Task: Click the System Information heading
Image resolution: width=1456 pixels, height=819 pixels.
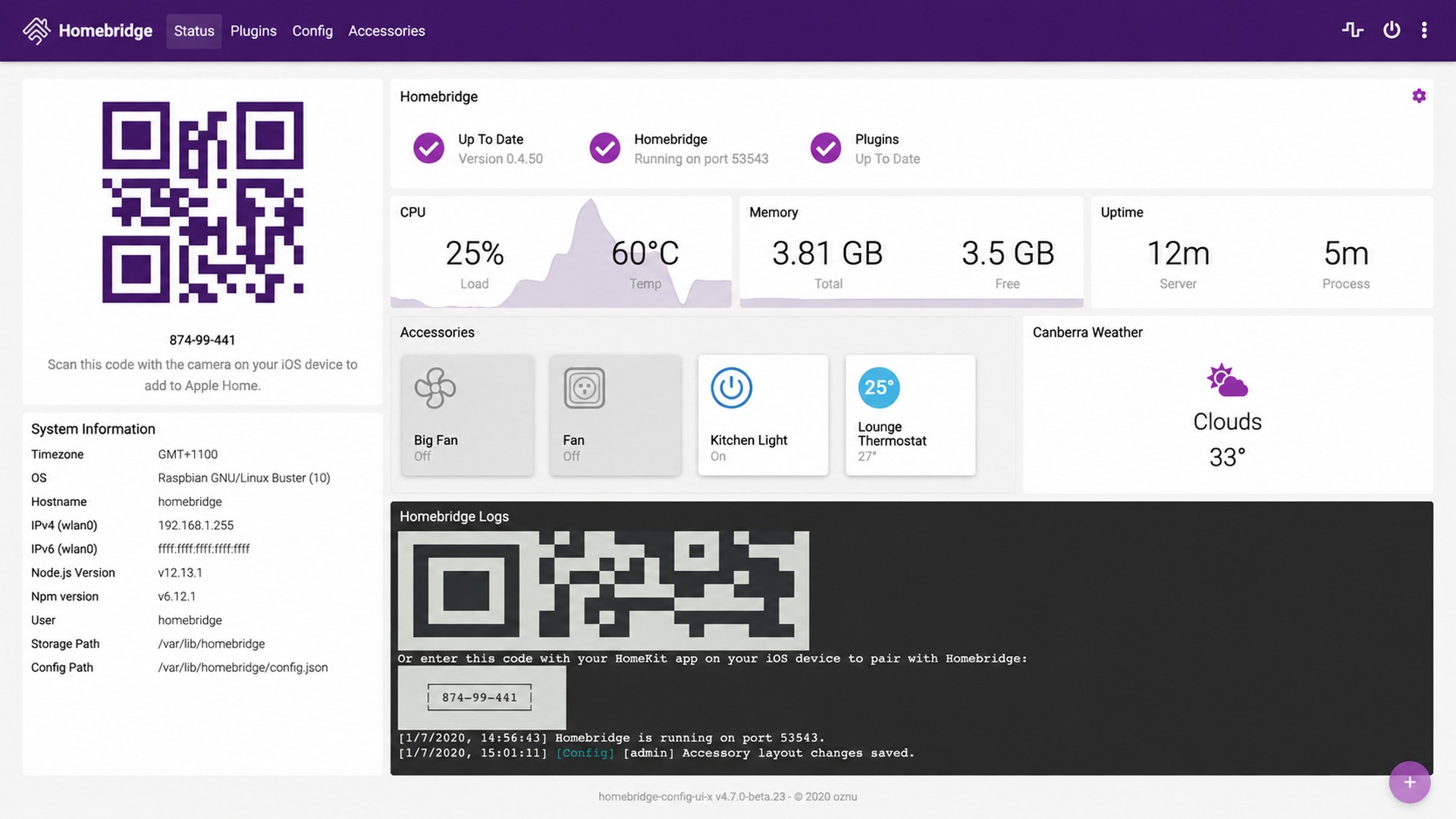Action: (x=93, y=429)
